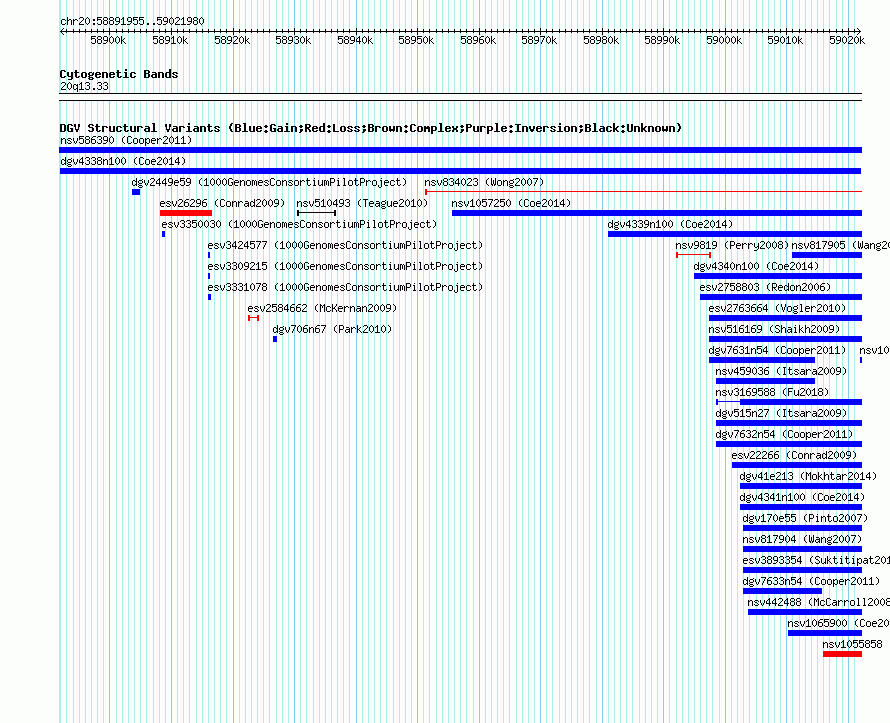Open dgv4341n100 (Coe2014) label
Screen dimensions: 890x723
point(802,497)
